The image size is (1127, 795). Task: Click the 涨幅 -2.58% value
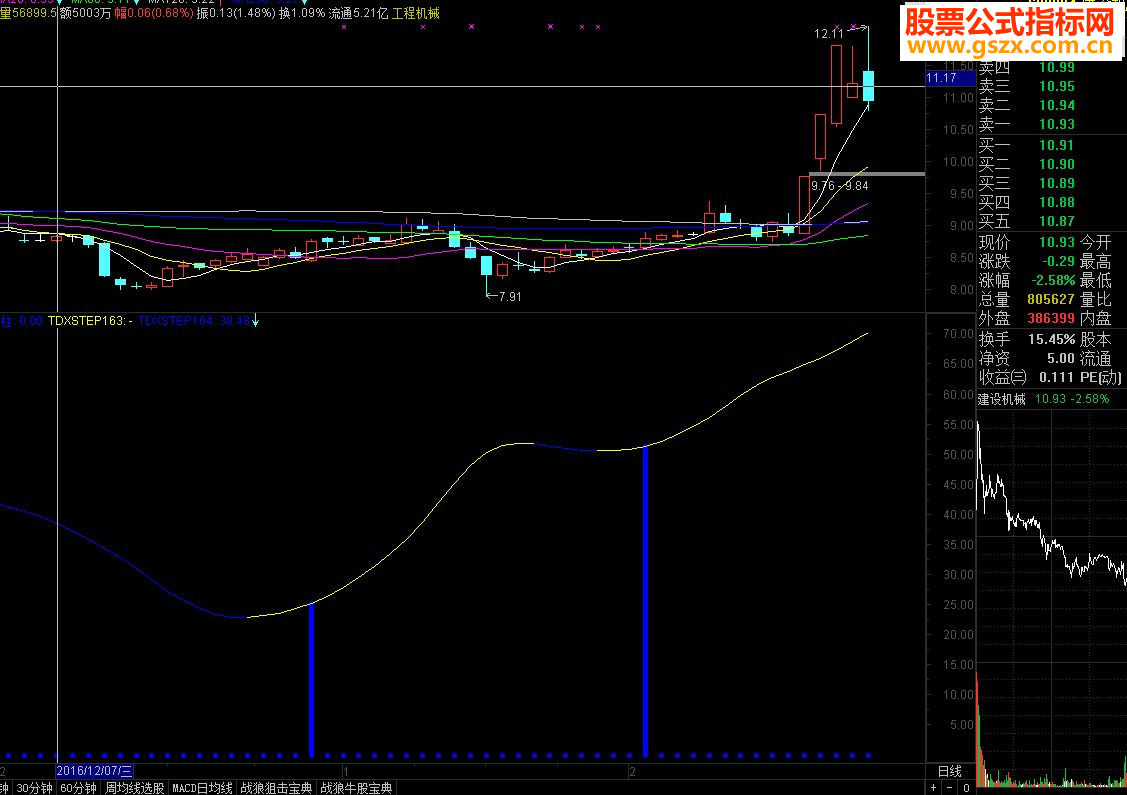(x=1053, y=280)
